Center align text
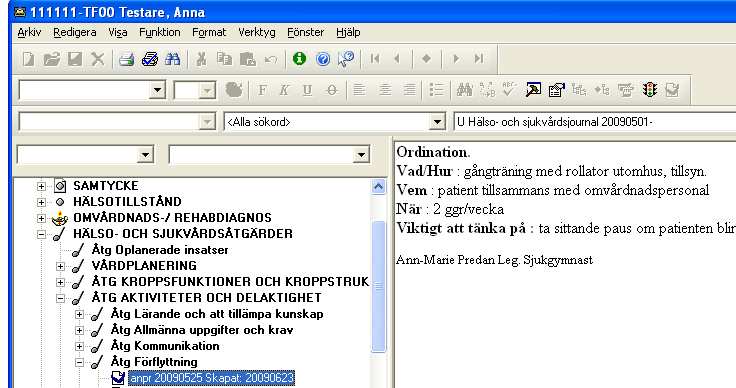The width and height of the screenshot is (736, 388). click(385, 90)
